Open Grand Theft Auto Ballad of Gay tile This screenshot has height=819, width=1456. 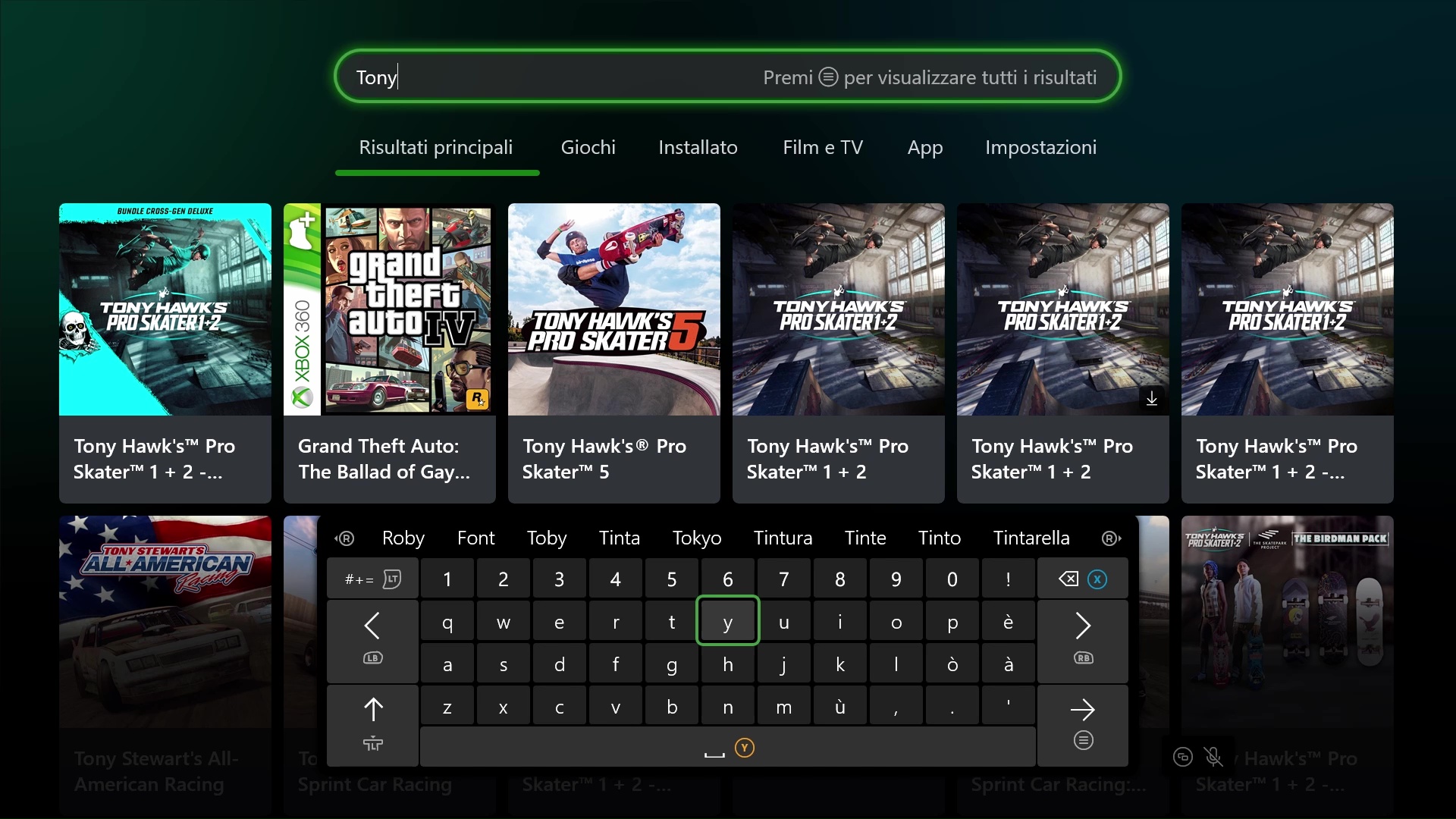[390, 353]
